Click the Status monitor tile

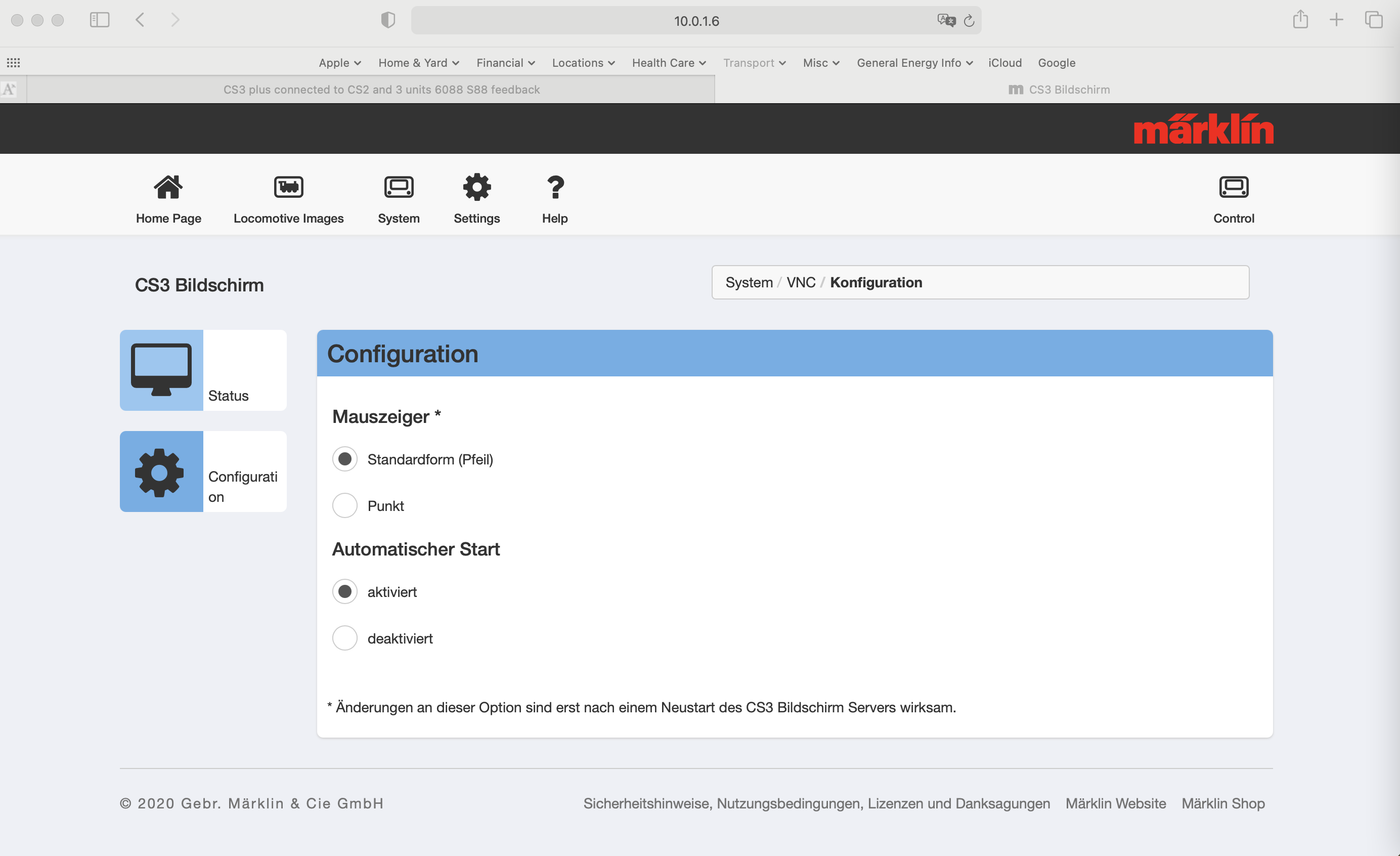coord(203,370)
